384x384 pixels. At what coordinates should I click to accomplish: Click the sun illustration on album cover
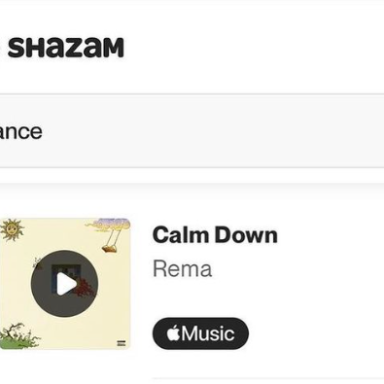coord(12,229)
